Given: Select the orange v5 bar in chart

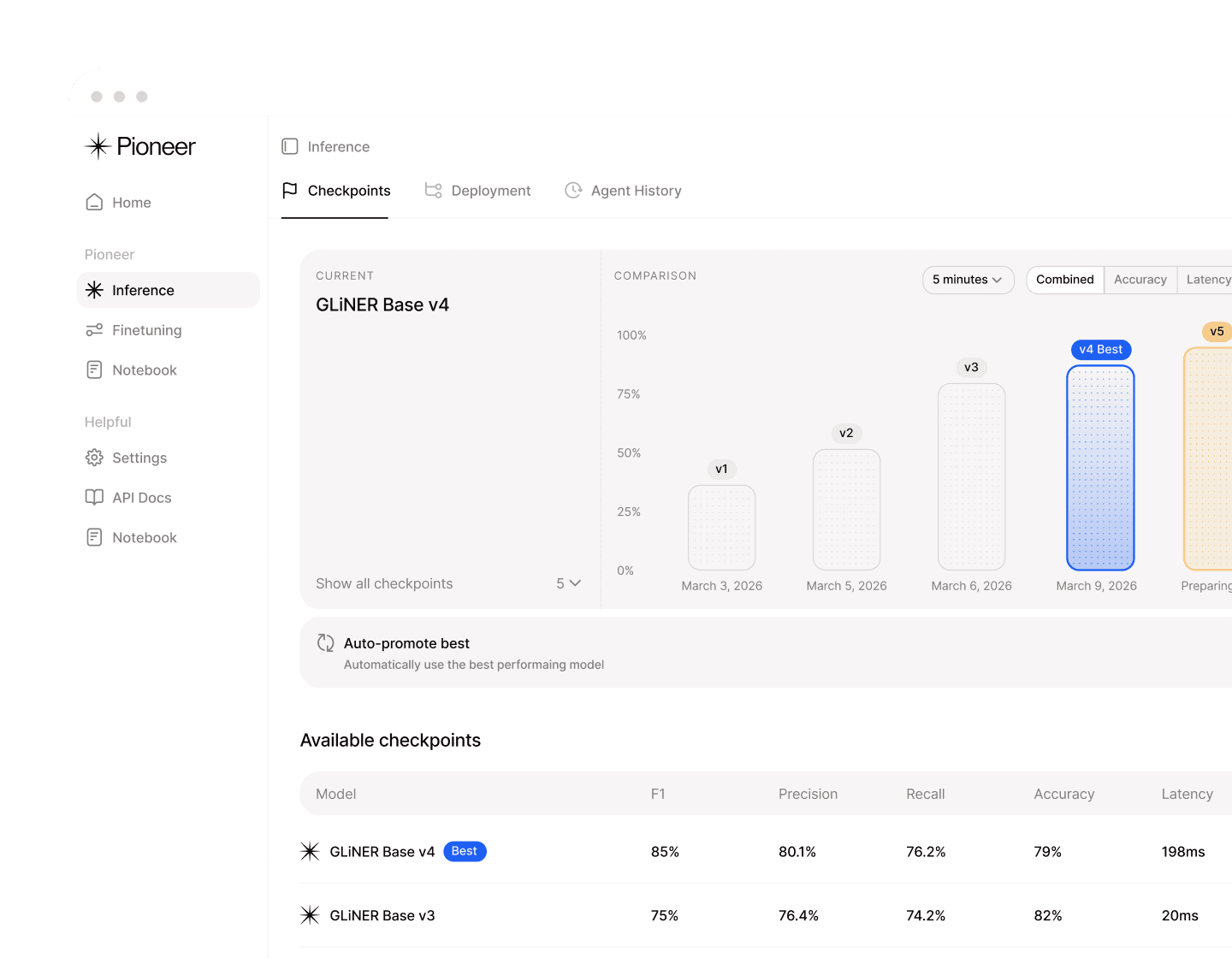Looking at the screenshot, I should click(1208, 458).
